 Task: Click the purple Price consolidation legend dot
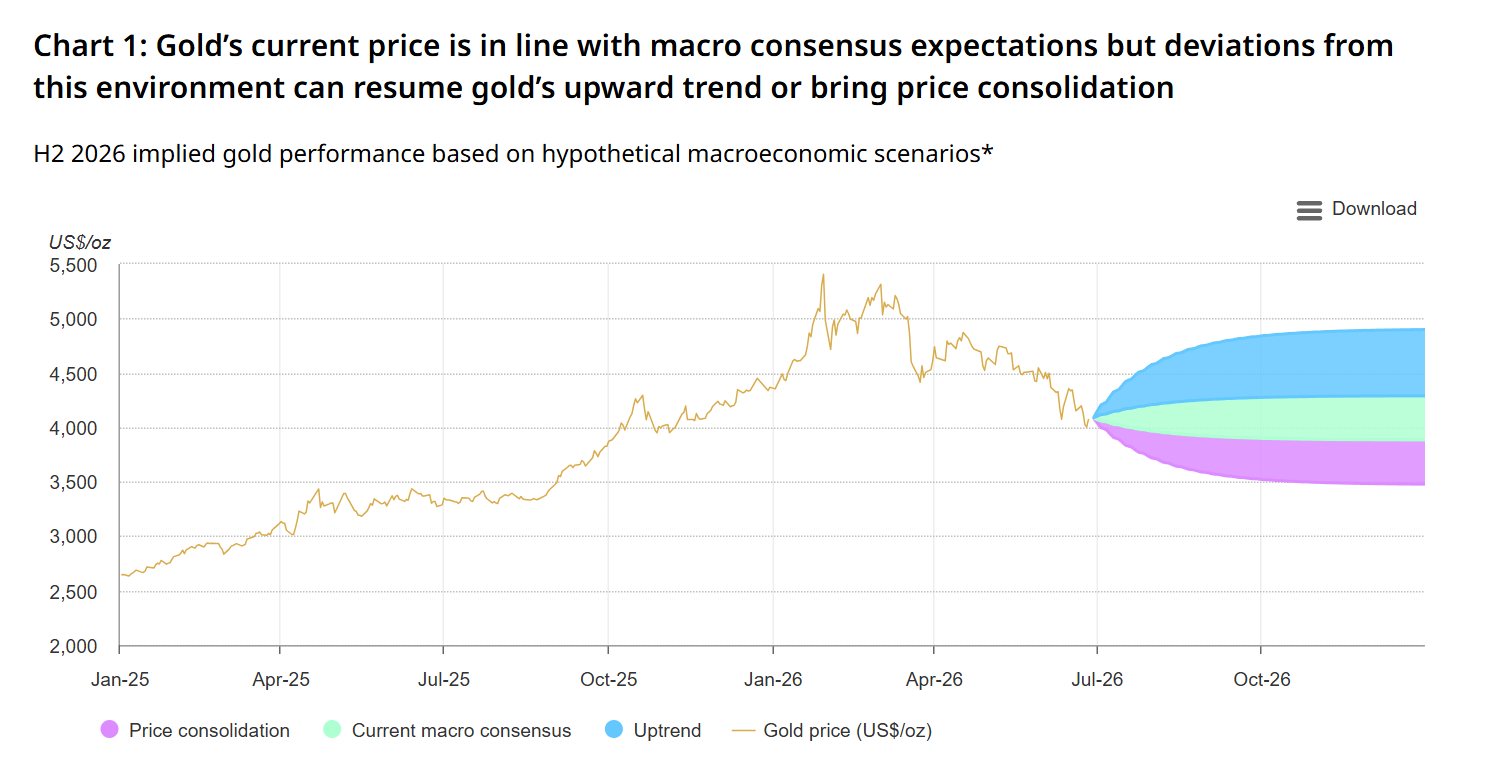[x=110, y=731]
